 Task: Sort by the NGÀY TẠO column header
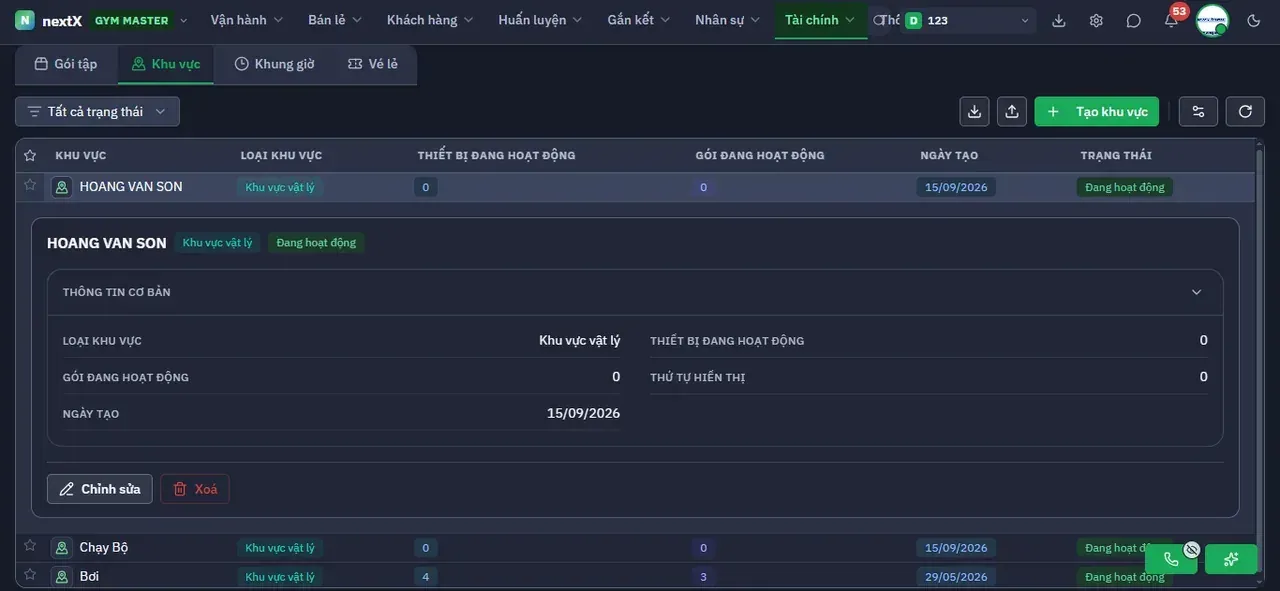tap(949, 155)
